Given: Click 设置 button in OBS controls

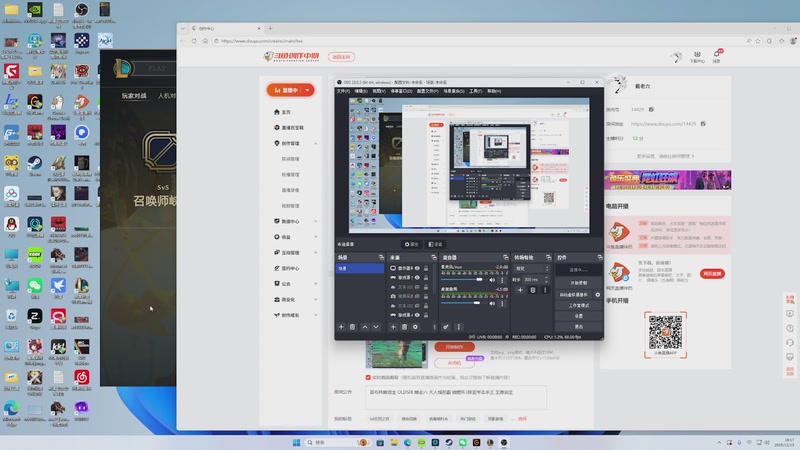Looking at the screenshot, I should coord(579,316).
